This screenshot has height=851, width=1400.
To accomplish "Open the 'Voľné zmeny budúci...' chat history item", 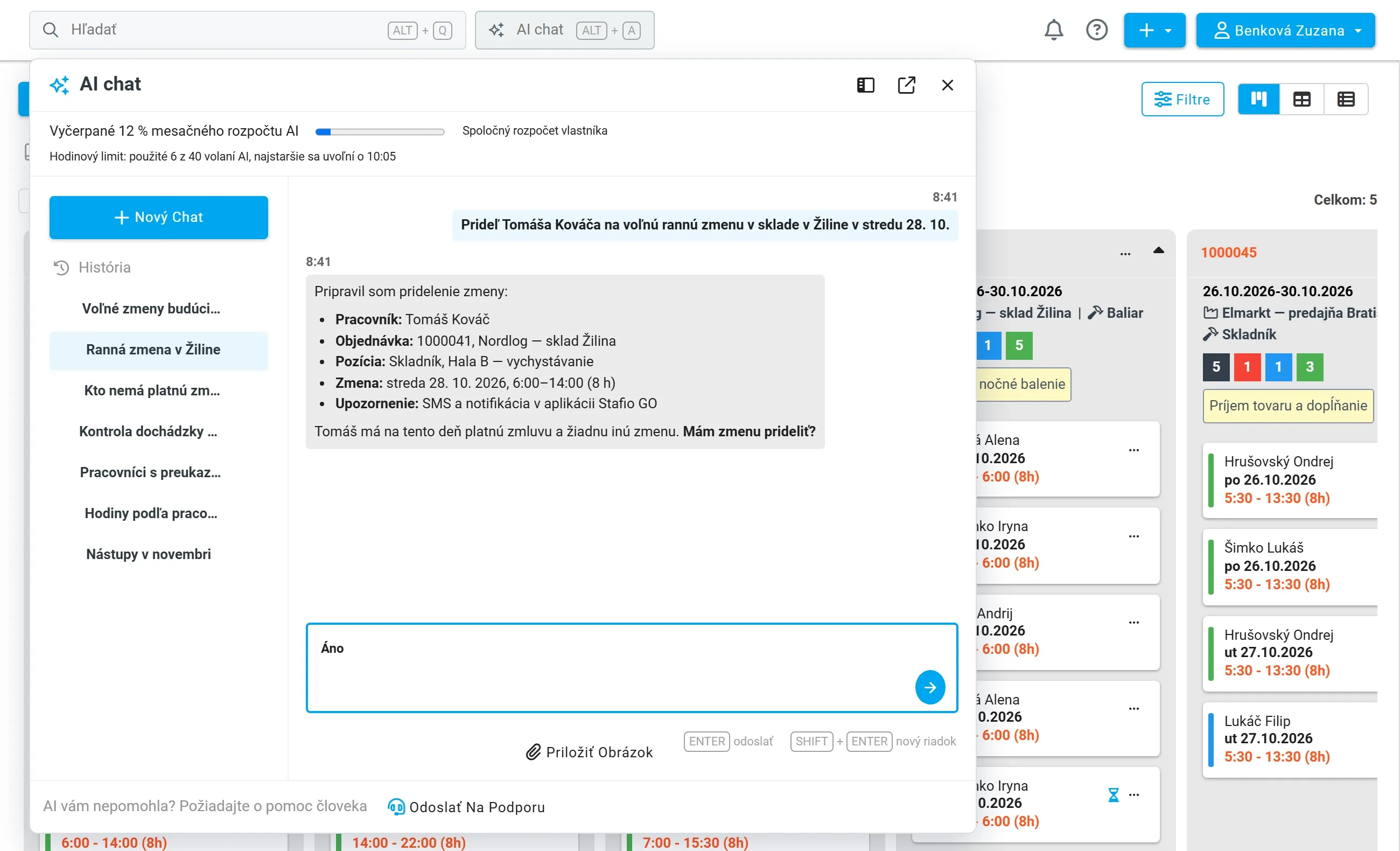I will 151,308.
